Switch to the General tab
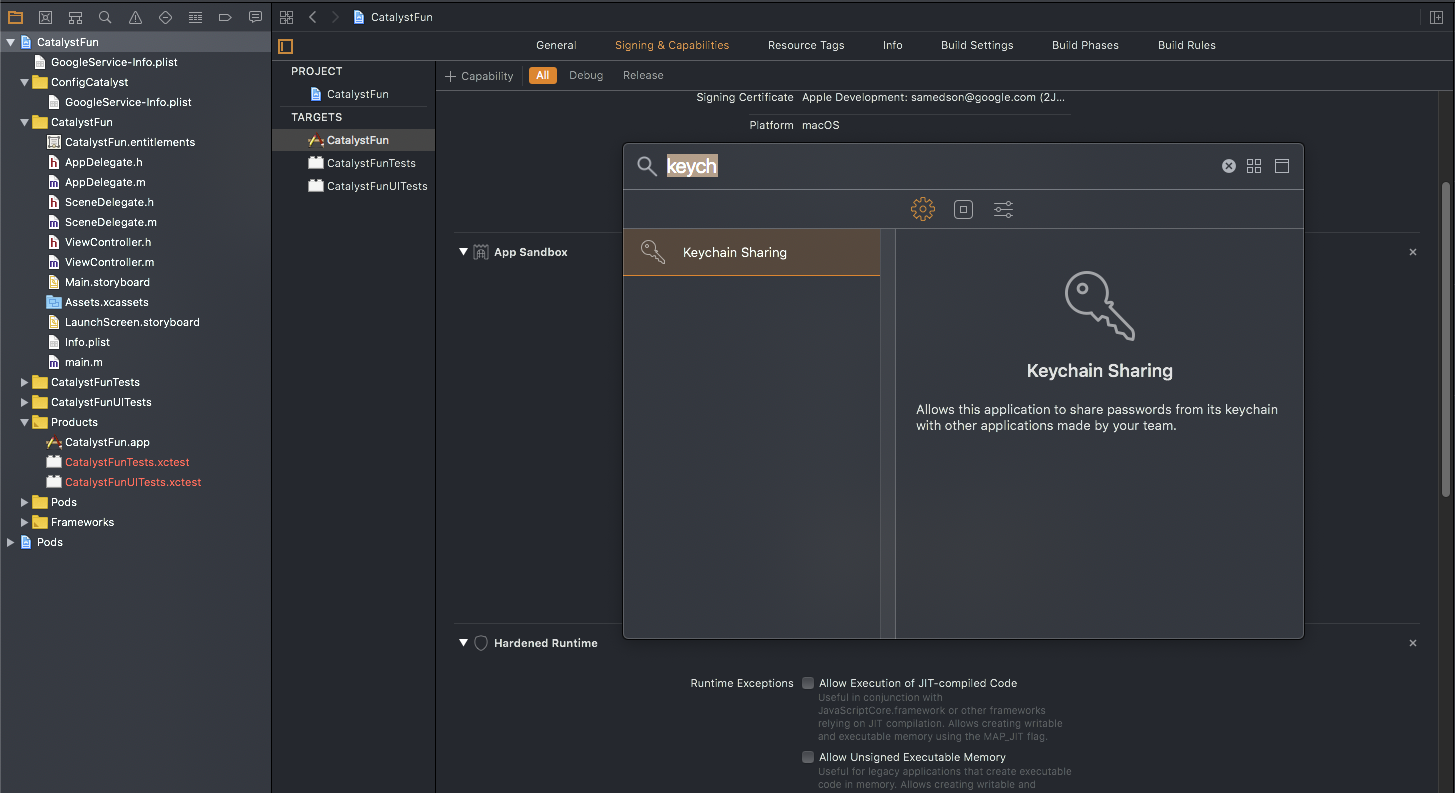This screenshot has width=1455, height=793. (556, 45)
